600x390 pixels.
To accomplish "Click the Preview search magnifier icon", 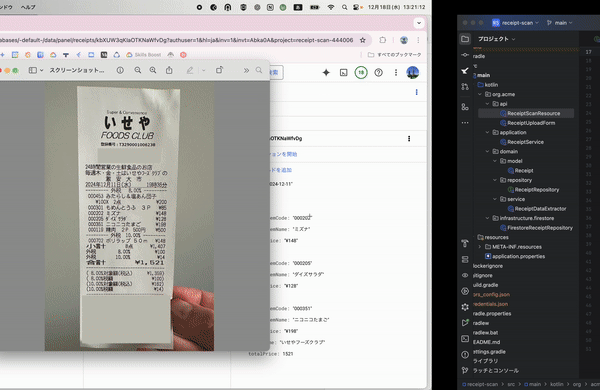I will [259, 70].
